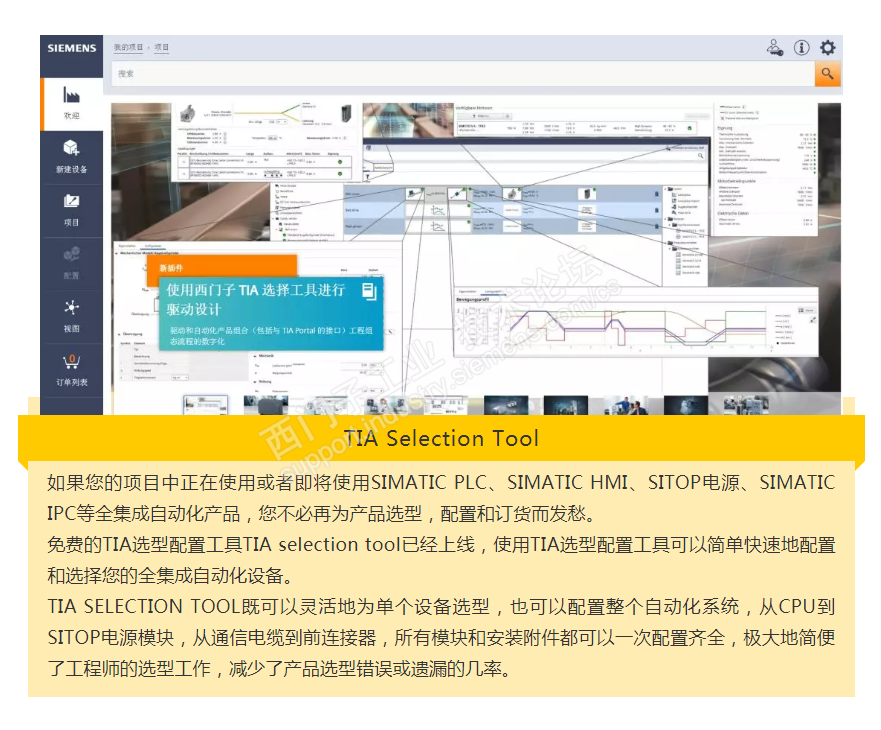881x730 pixels.
Task: Select the last gray machinery carousel thumbnail
Action: [746, 405]
